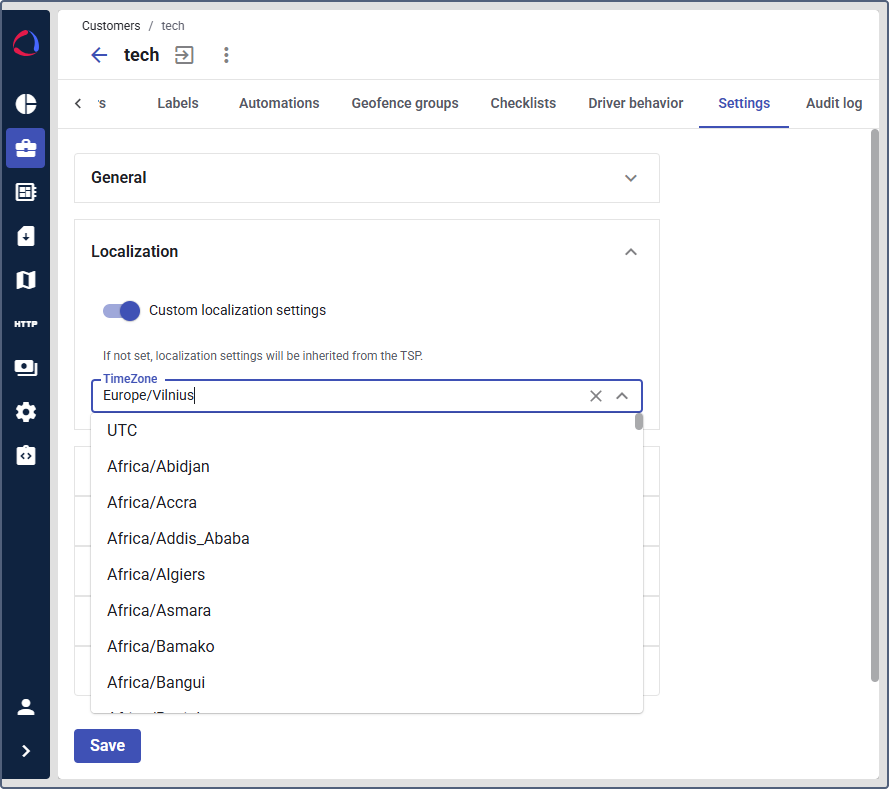Viewport: 889px width, 789px height.
Task: Open the gear settings sidebar icon
Action: click(x=26, y=412)
